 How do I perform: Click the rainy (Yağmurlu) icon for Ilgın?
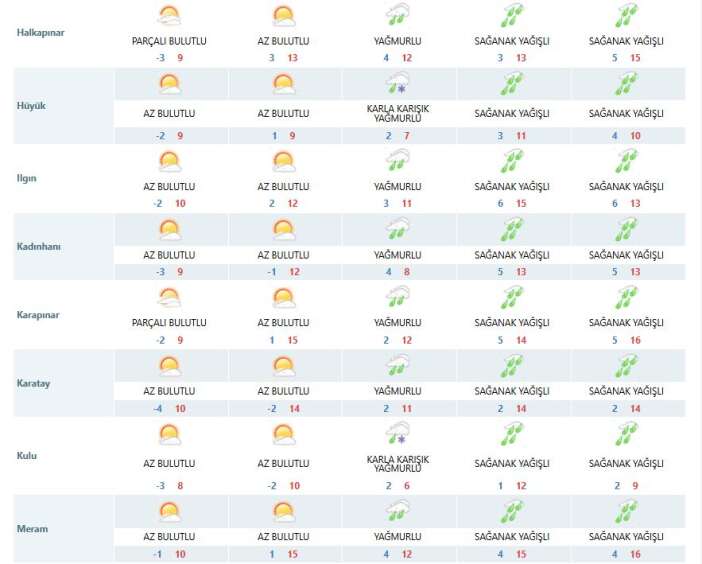(397, 160)
